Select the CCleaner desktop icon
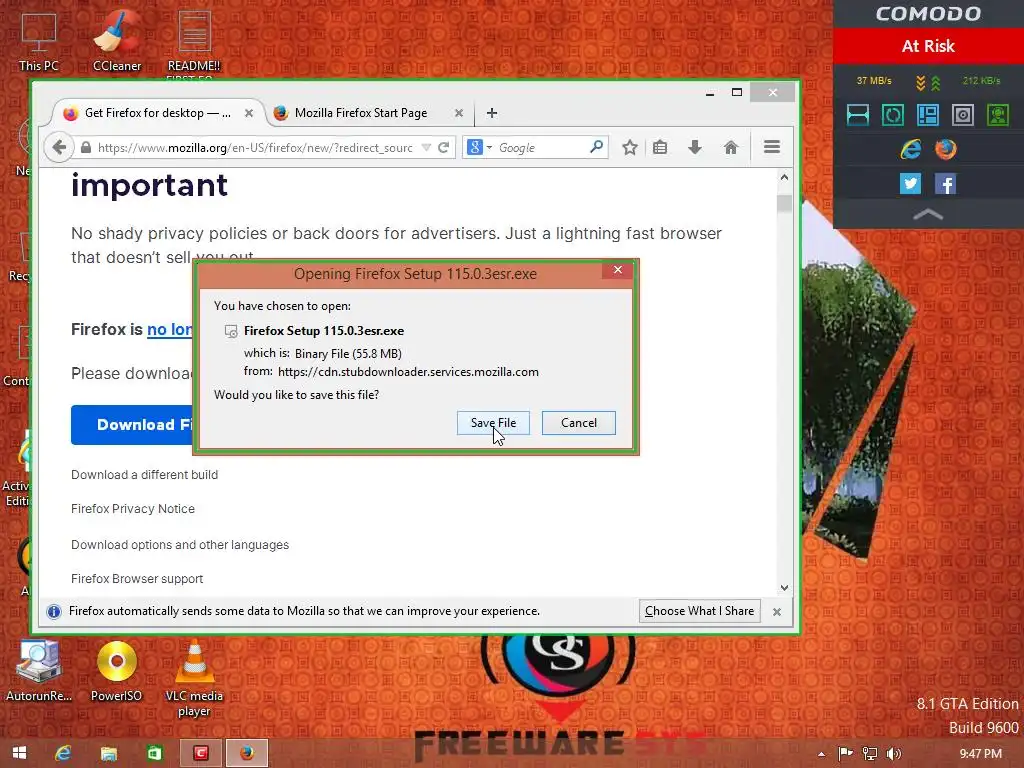The width and height of the screenshot is (1024, 768). 117,40
